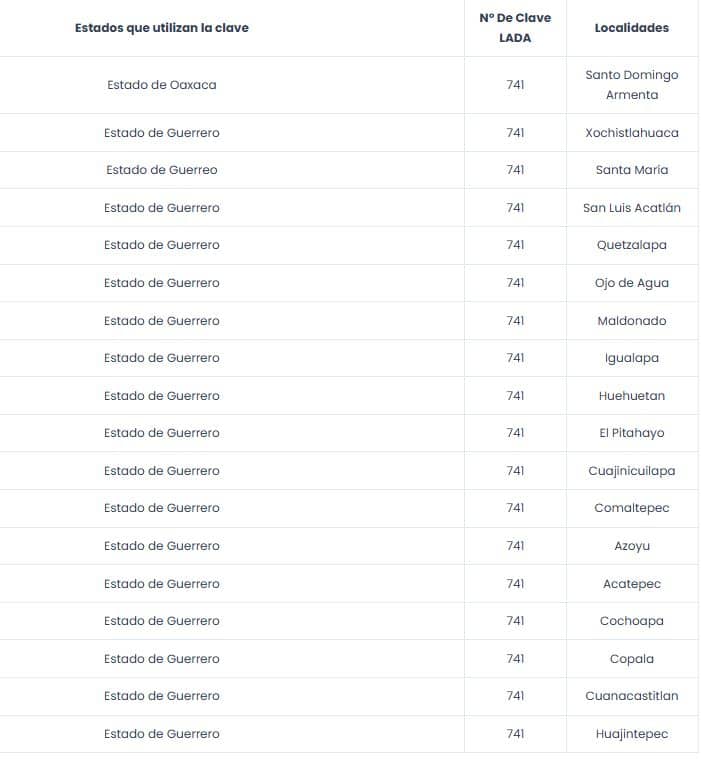This screenshot has height=759, width=701.
Task: Select the 'Santo Domingo Armenta' locality cell
Action: tap(632, 85)
